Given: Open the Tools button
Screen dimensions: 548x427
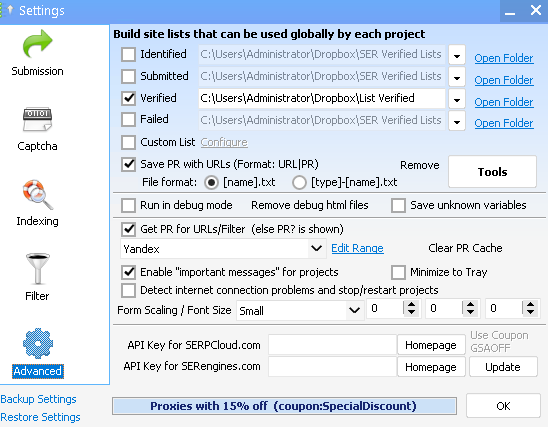Looking at the screenshot, I should 492,172.
